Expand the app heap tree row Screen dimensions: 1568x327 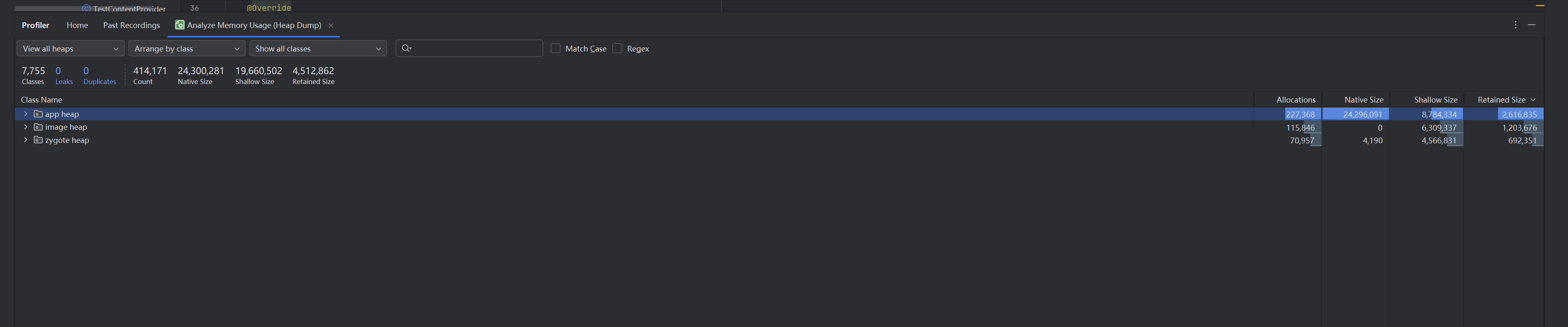point(26,114)
